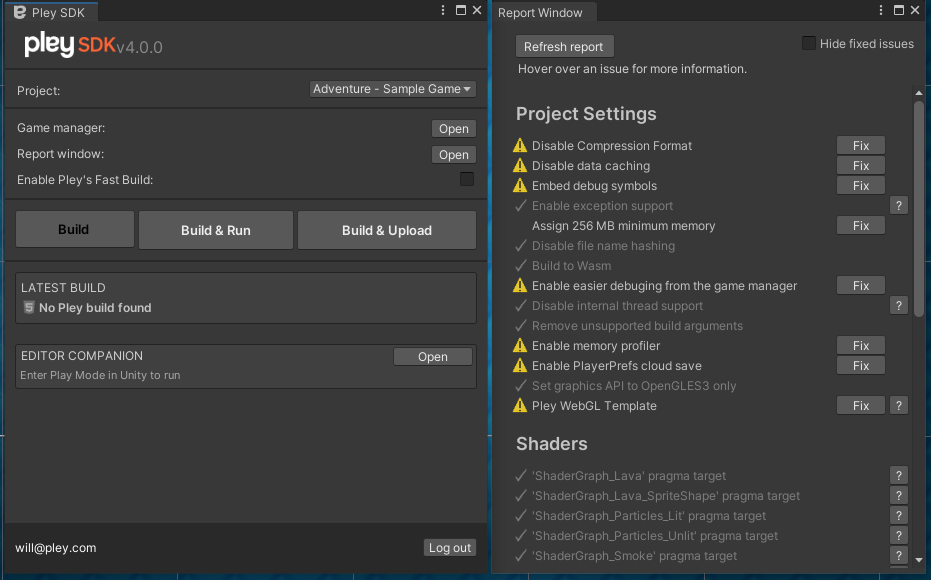Maximize the Pley SDK panel
The width and height of the screenshot is (931, 580).
461,10
